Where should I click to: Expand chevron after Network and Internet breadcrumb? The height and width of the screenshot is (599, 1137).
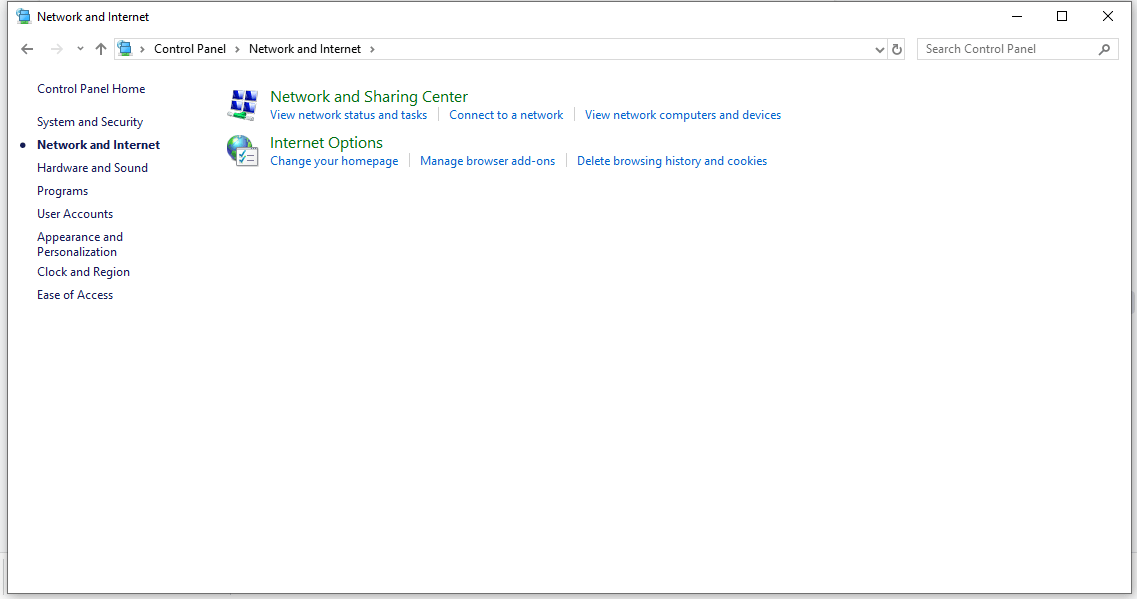[x=373, y=49]
